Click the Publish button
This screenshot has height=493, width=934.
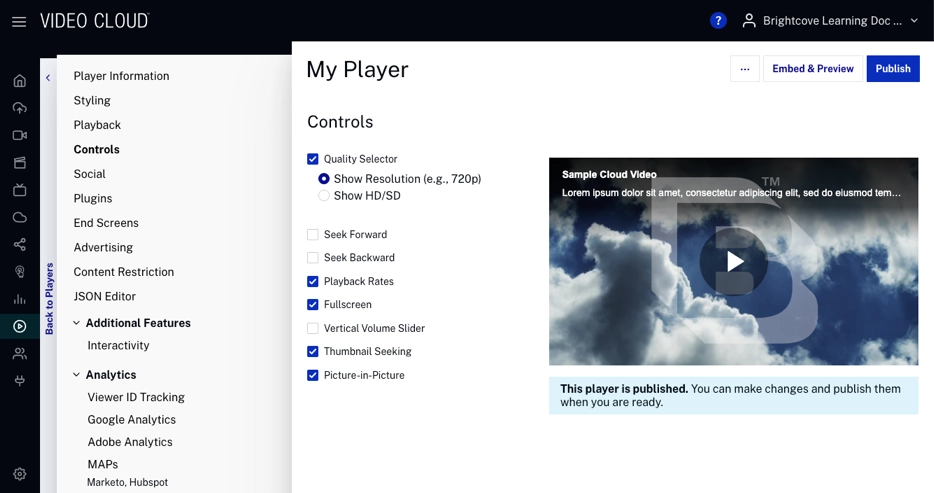[892, 69]
